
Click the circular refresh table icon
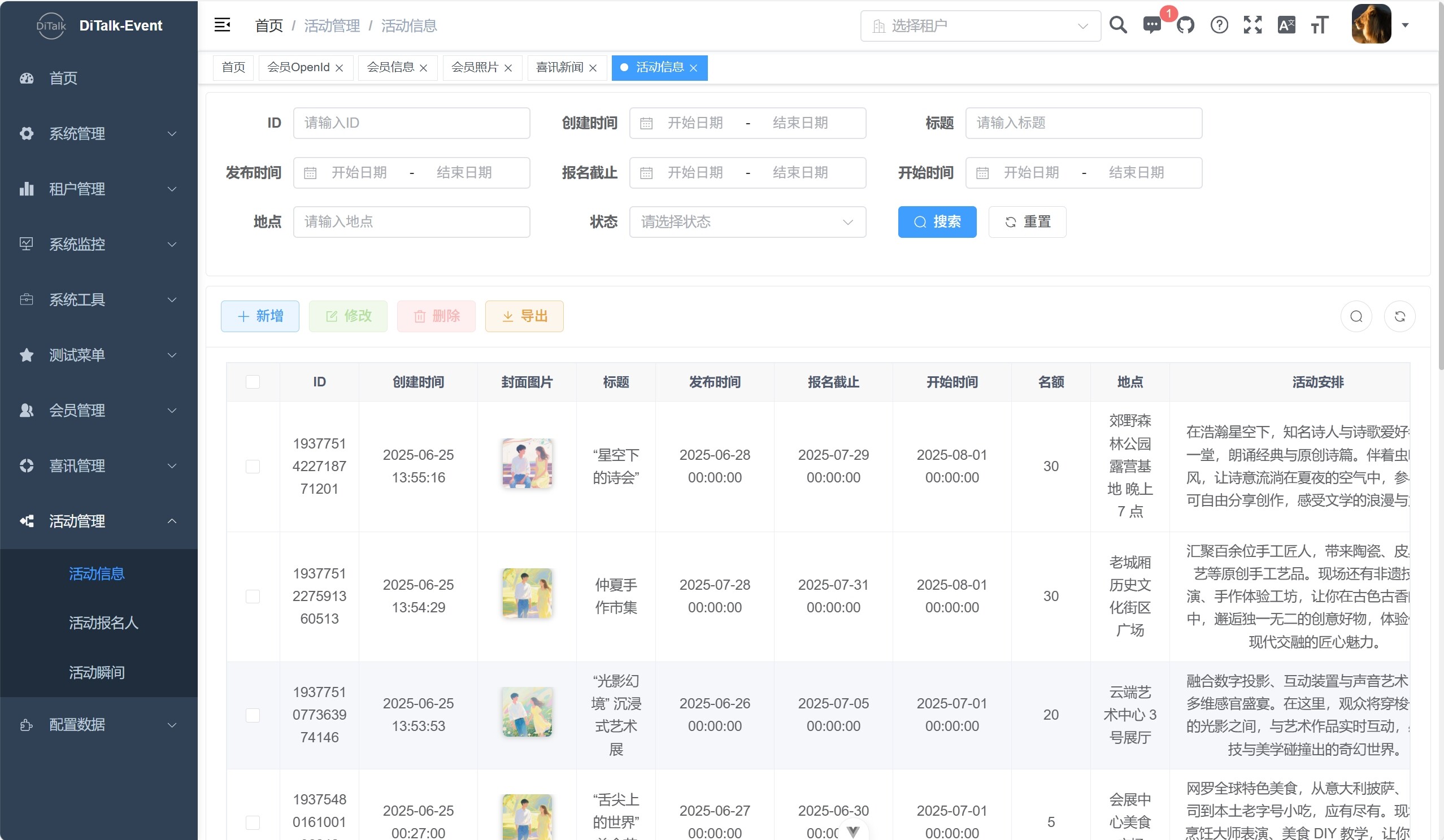[1399, 316]
